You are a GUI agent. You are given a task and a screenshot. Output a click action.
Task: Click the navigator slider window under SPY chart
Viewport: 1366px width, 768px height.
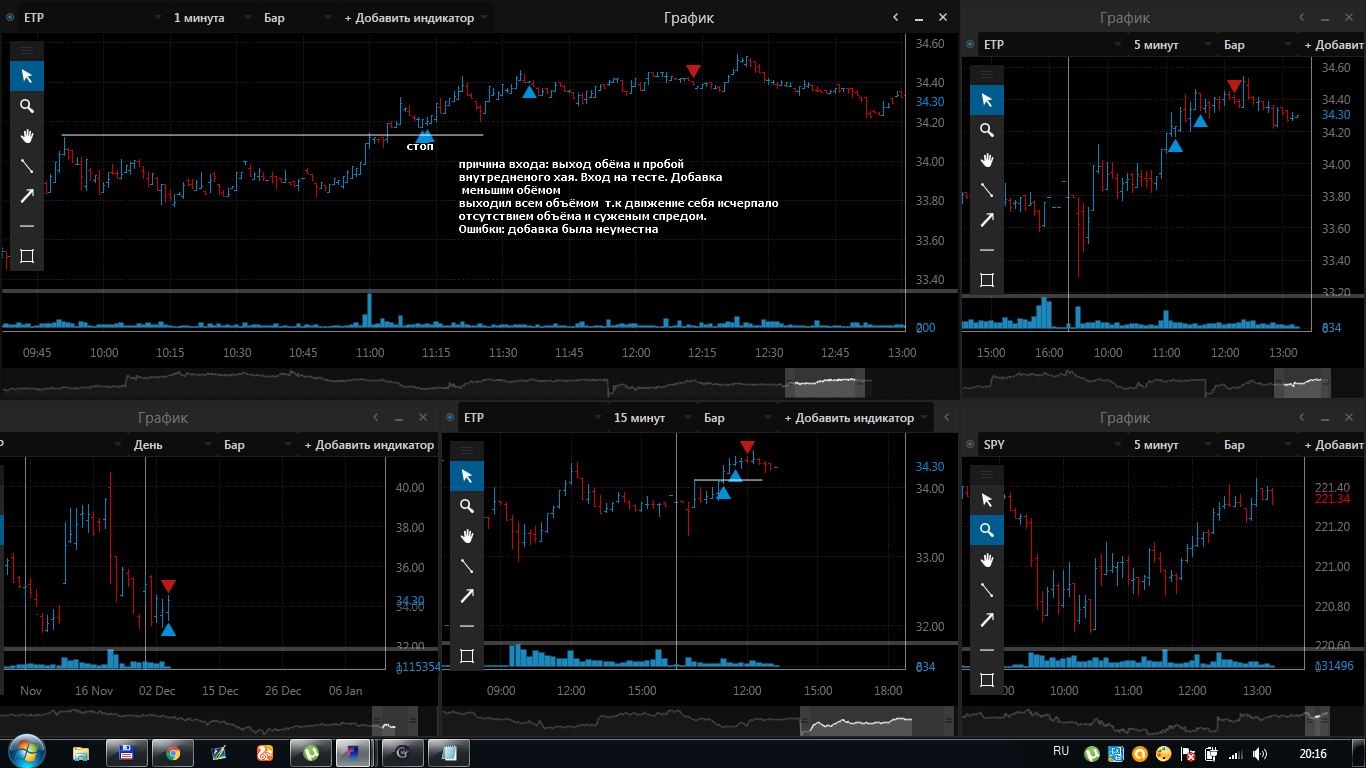[x=1318, y=720]
